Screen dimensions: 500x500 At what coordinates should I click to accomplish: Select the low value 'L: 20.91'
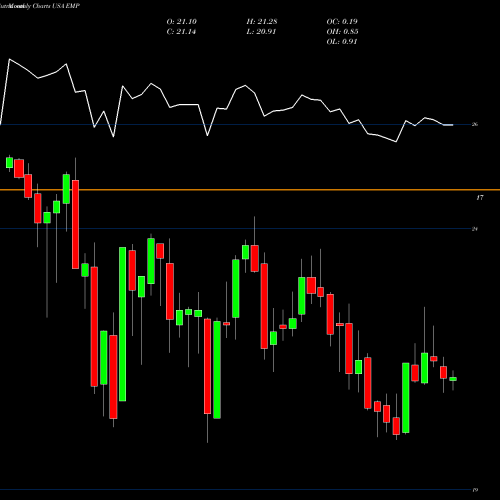point(261,31)
